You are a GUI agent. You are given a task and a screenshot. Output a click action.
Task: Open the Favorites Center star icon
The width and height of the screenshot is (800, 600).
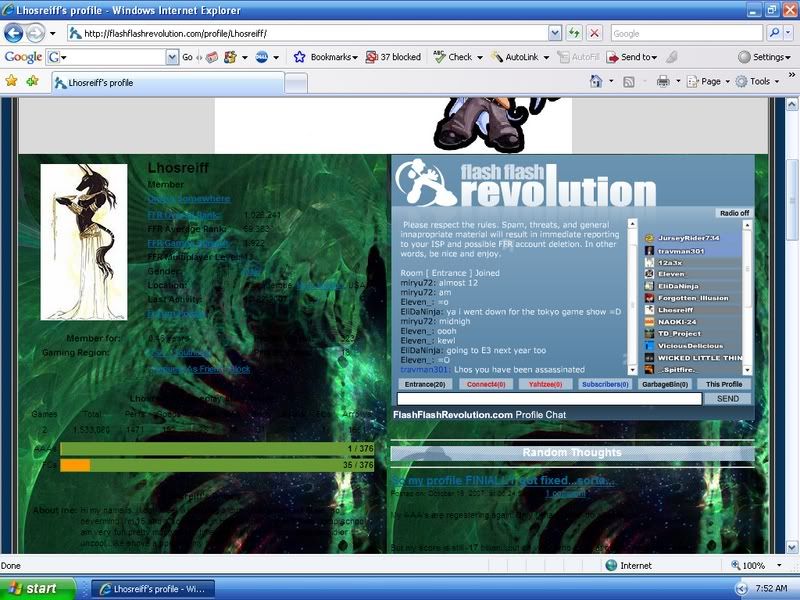click(x=12, y=81)
